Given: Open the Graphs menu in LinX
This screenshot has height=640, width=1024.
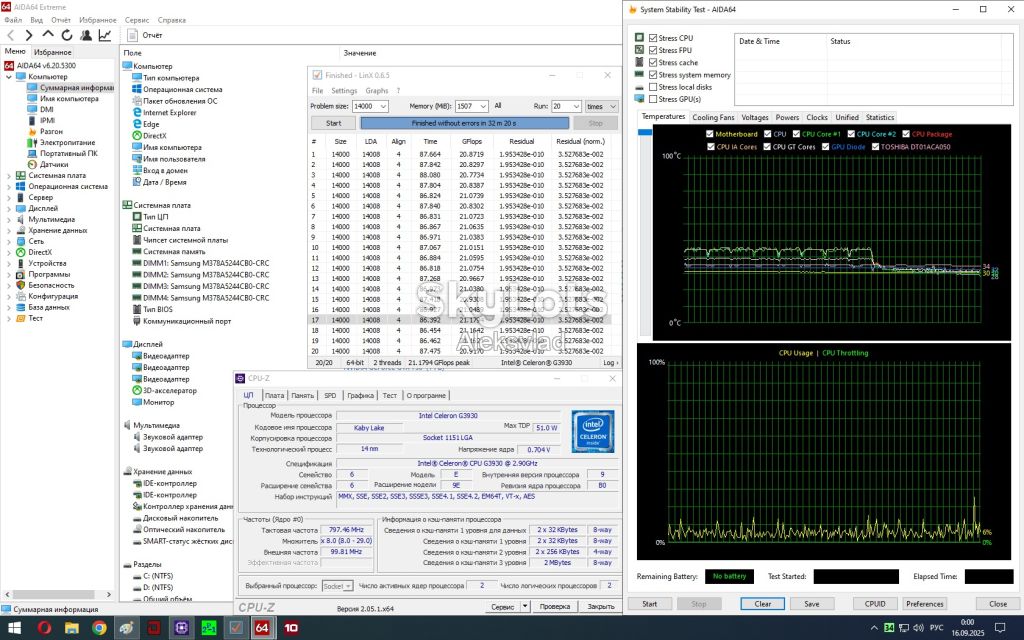Looking at the screenshot, I should point(377,91).
